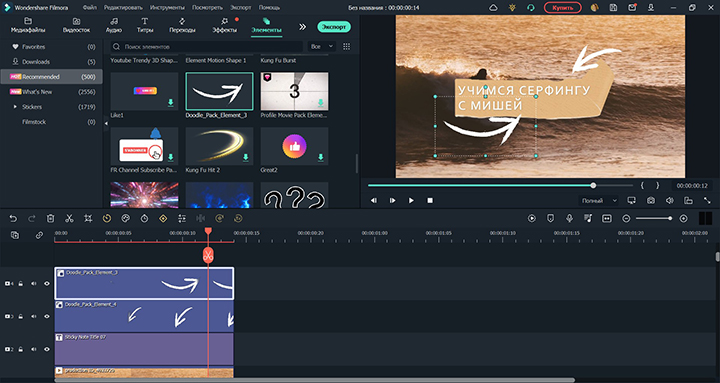Select Favorites in the sidebar

(51, 47)
